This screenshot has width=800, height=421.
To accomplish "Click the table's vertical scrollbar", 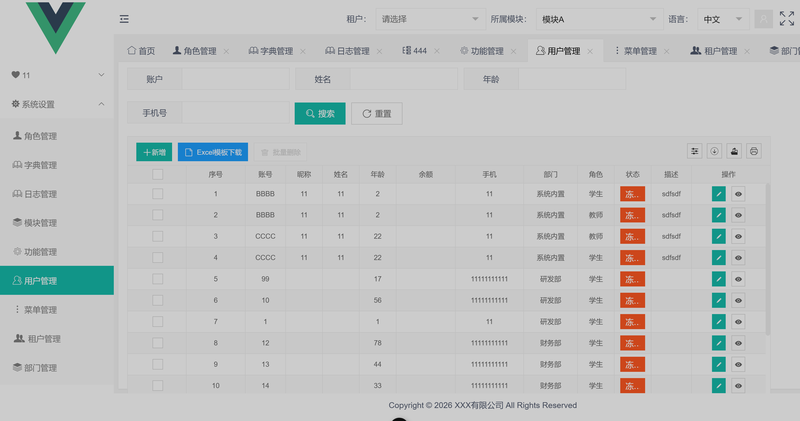I will 768,260.
